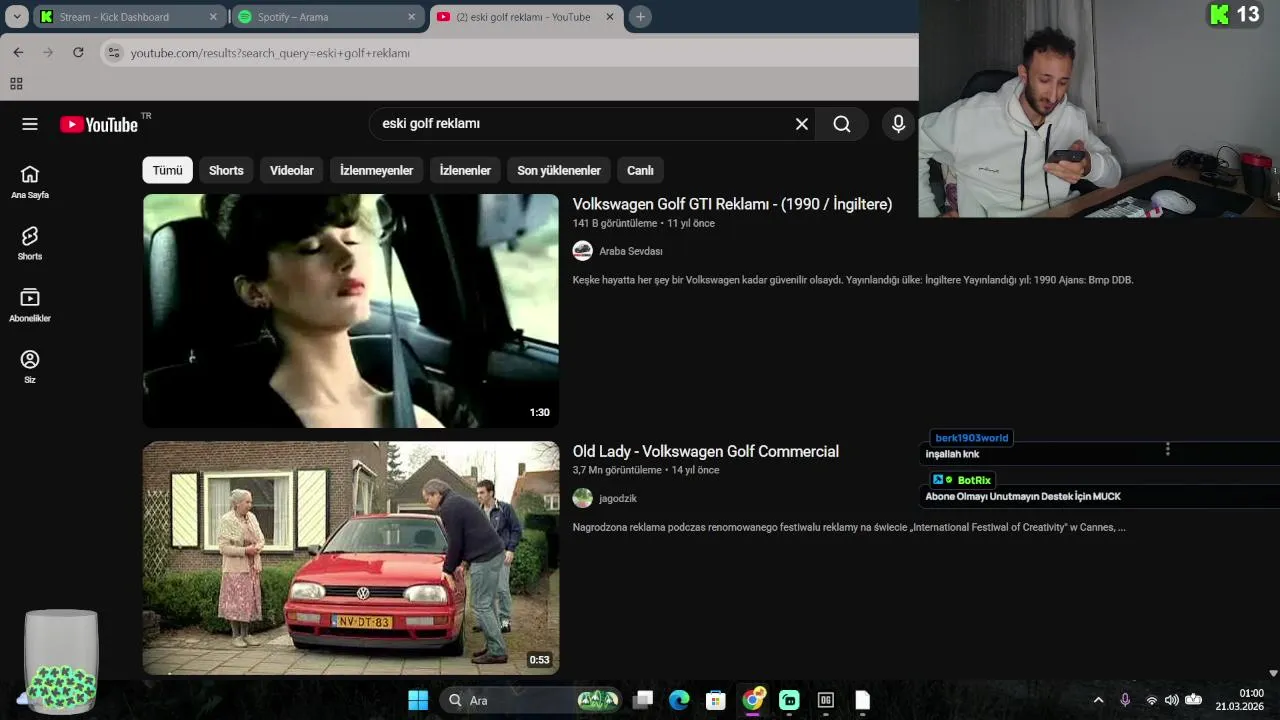The width and height of the screenshot is (1280, 720).
Task: Launch Microsoft Edge from taskbar
Action: pyautogui.click(x=679, y=700)
